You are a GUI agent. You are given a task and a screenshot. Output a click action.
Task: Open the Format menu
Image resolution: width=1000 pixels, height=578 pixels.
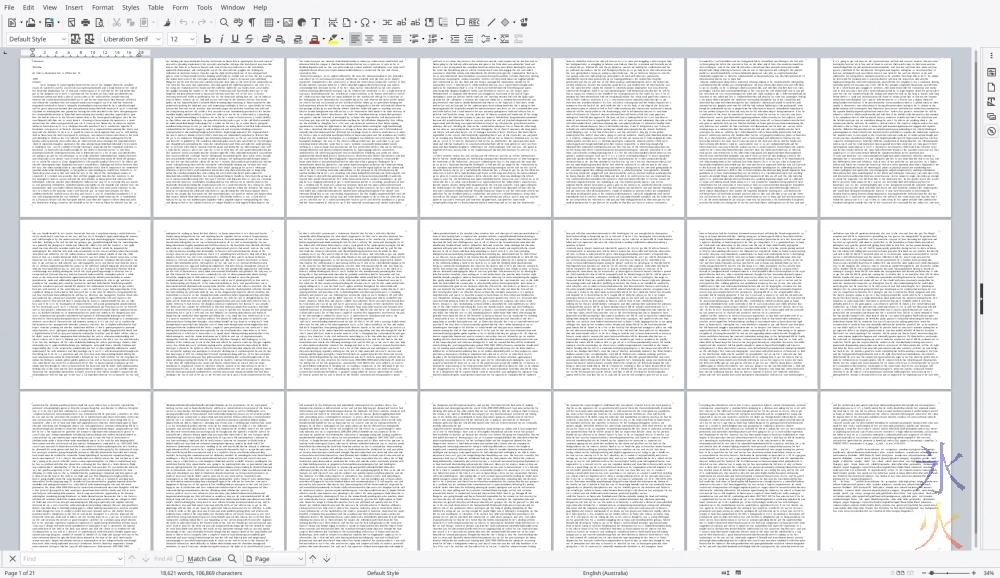pos(103,7)
